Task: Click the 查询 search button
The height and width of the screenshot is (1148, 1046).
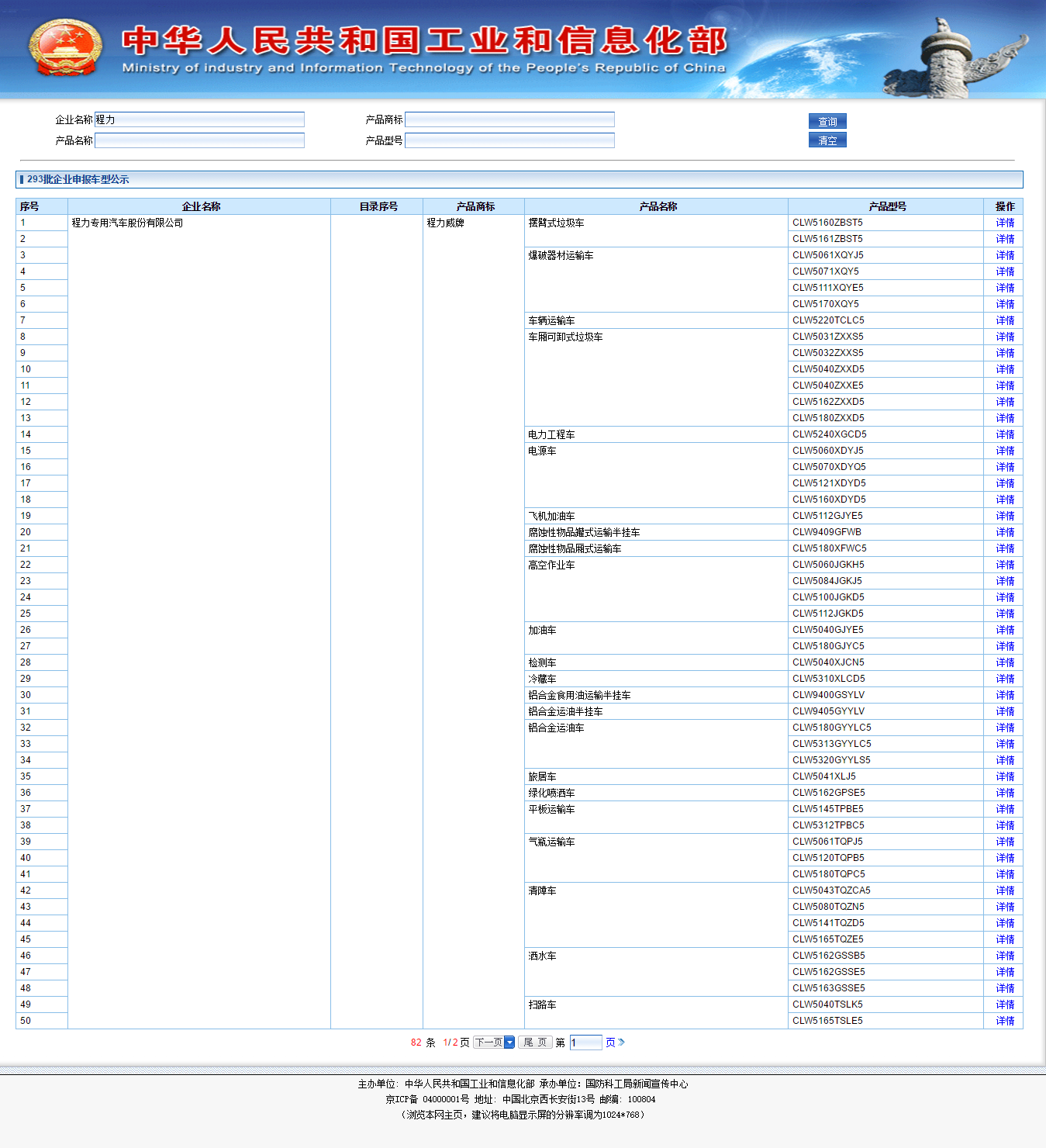Action: tap(827, 121)
